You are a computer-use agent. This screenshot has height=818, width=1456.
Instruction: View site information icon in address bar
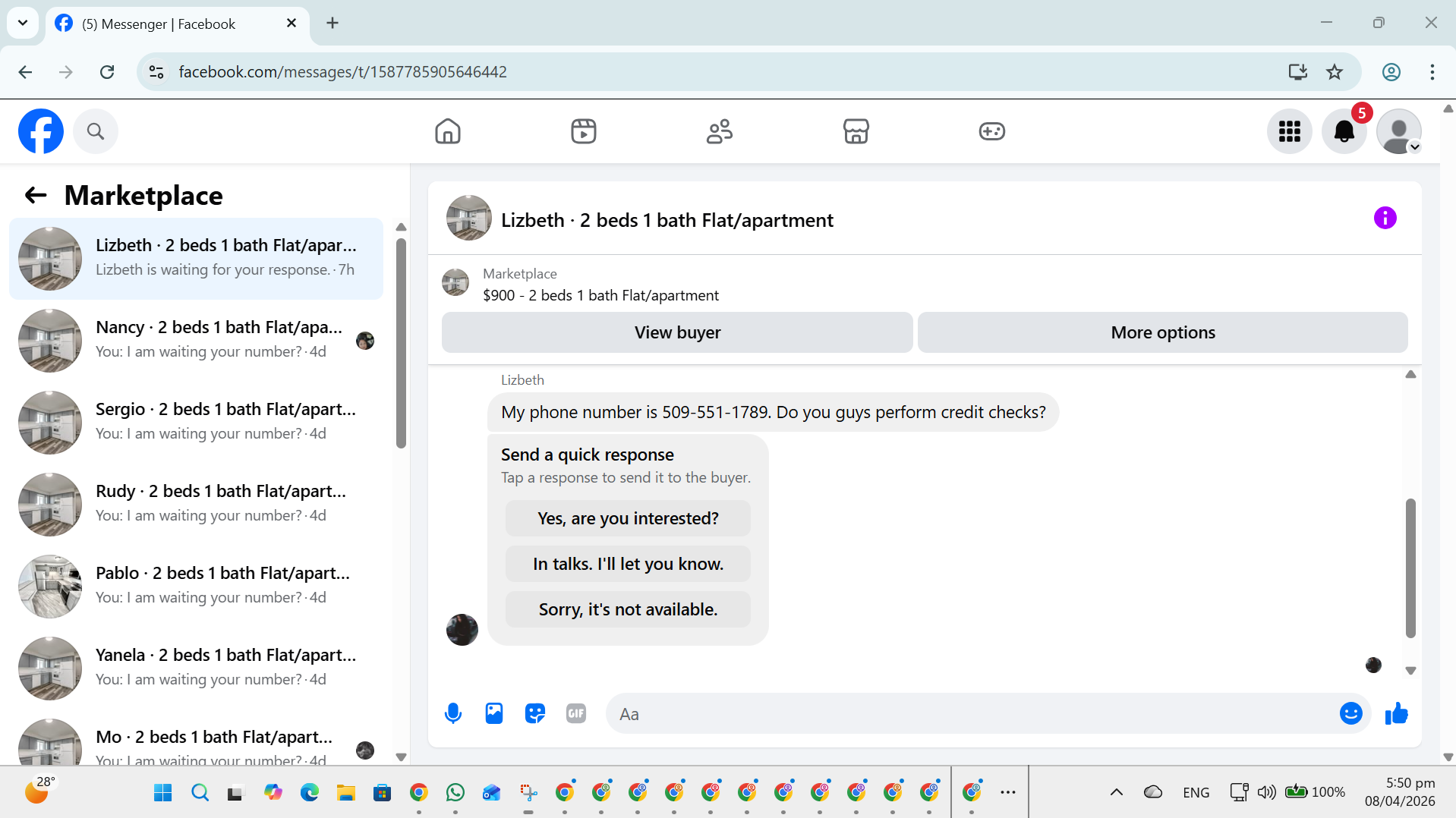click(156, 72)
